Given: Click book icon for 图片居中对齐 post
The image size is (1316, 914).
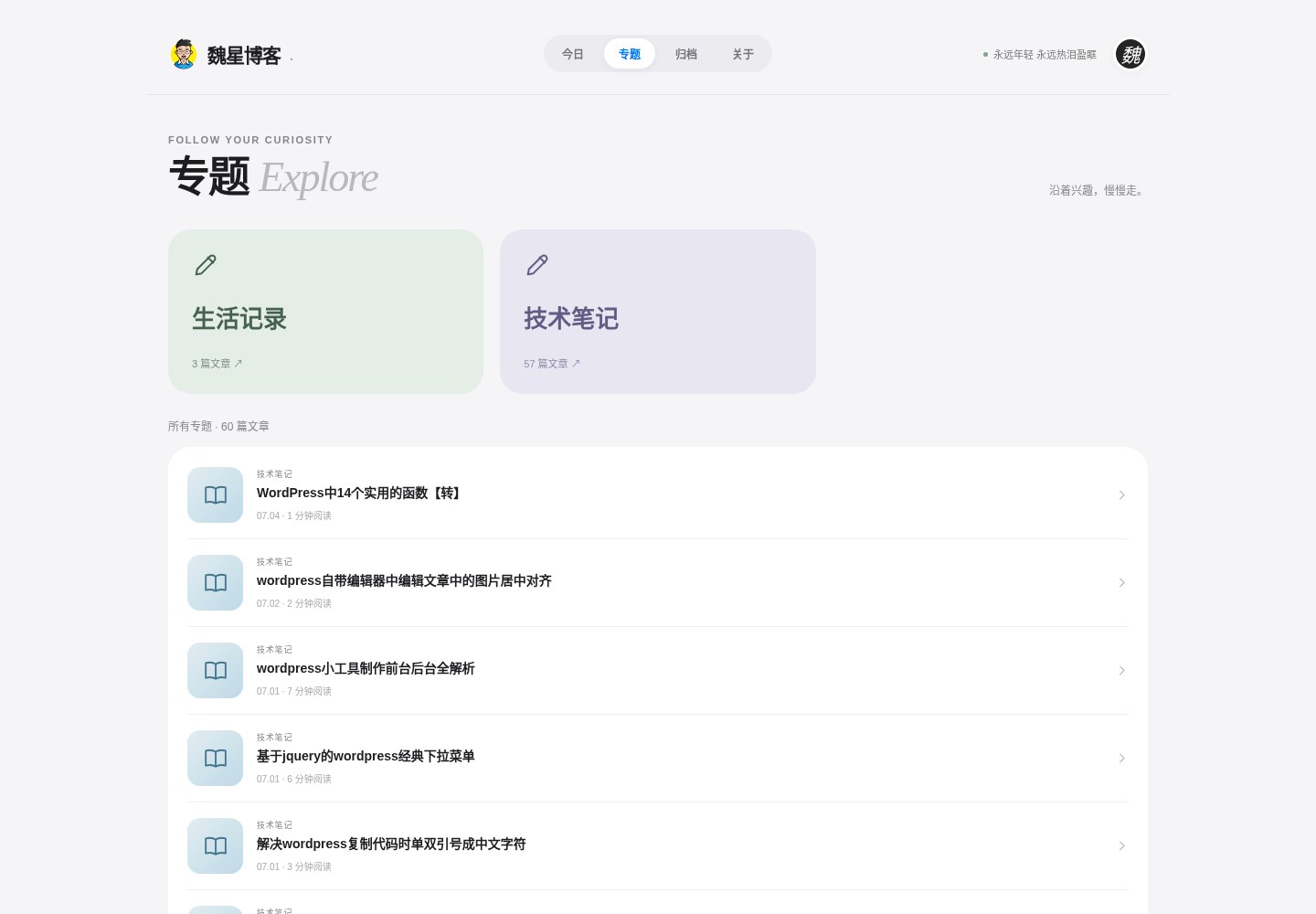Looking at the screenshot, I should pos(216,583).
